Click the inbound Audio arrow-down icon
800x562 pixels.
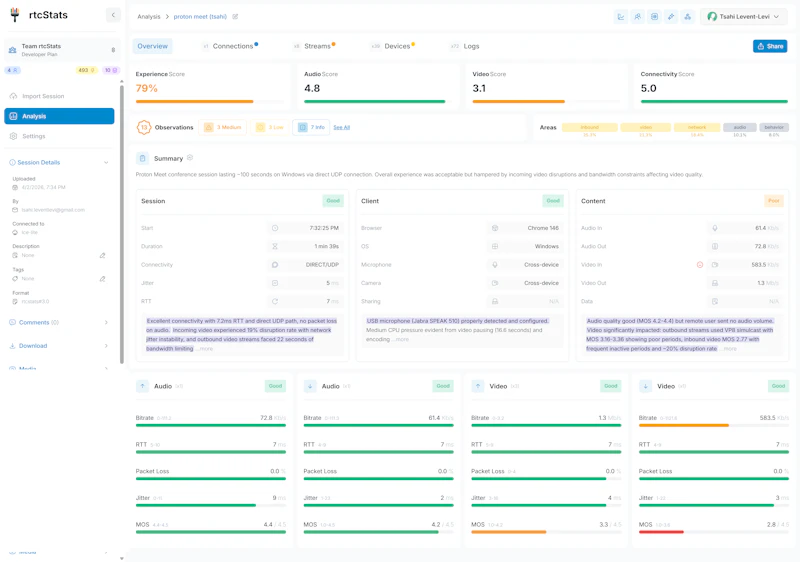[x=310, y=386]
